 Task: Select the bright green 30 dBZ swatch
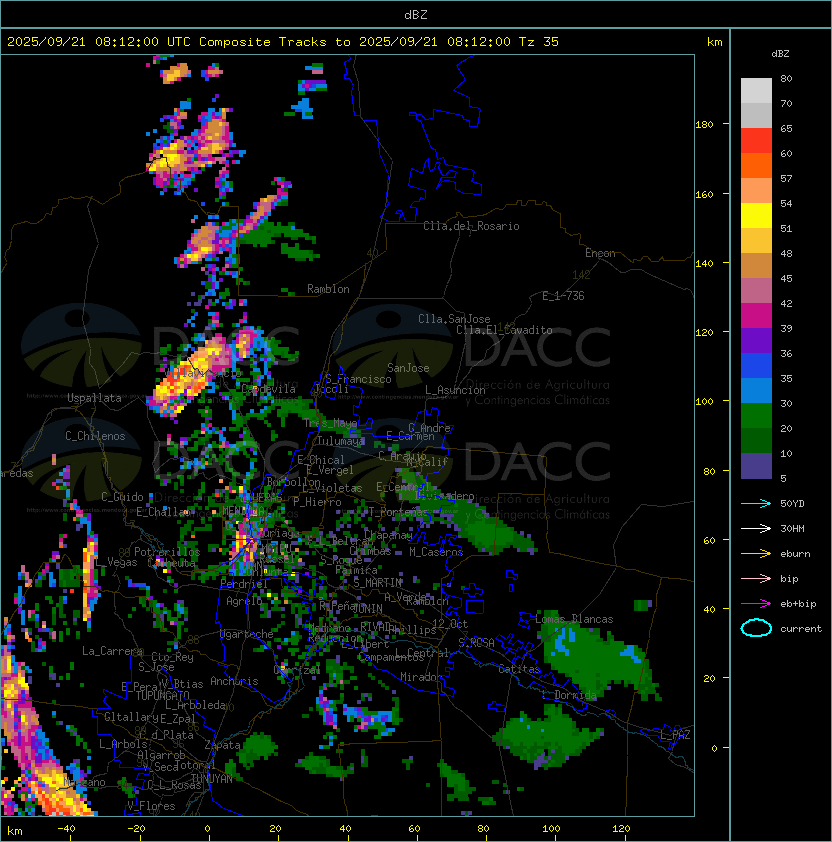point(756,416)
